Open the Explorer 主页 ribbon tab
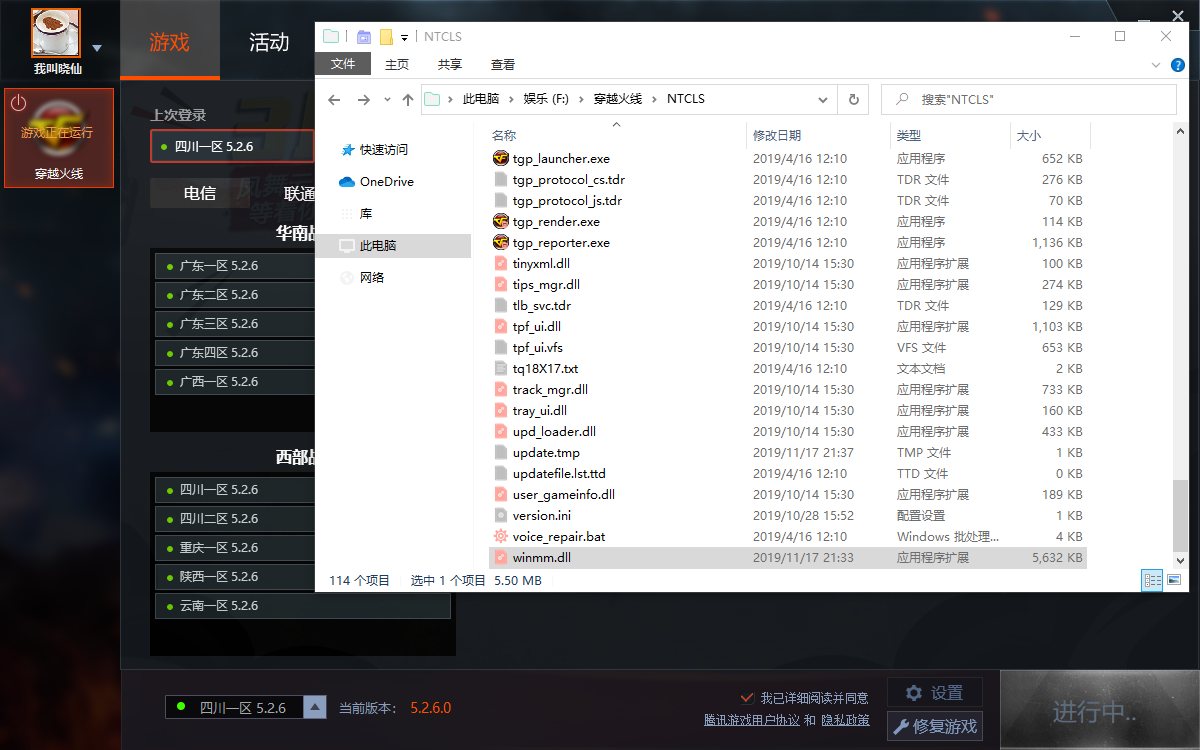This screenshot has height=750, width=1200. (397, 64)
